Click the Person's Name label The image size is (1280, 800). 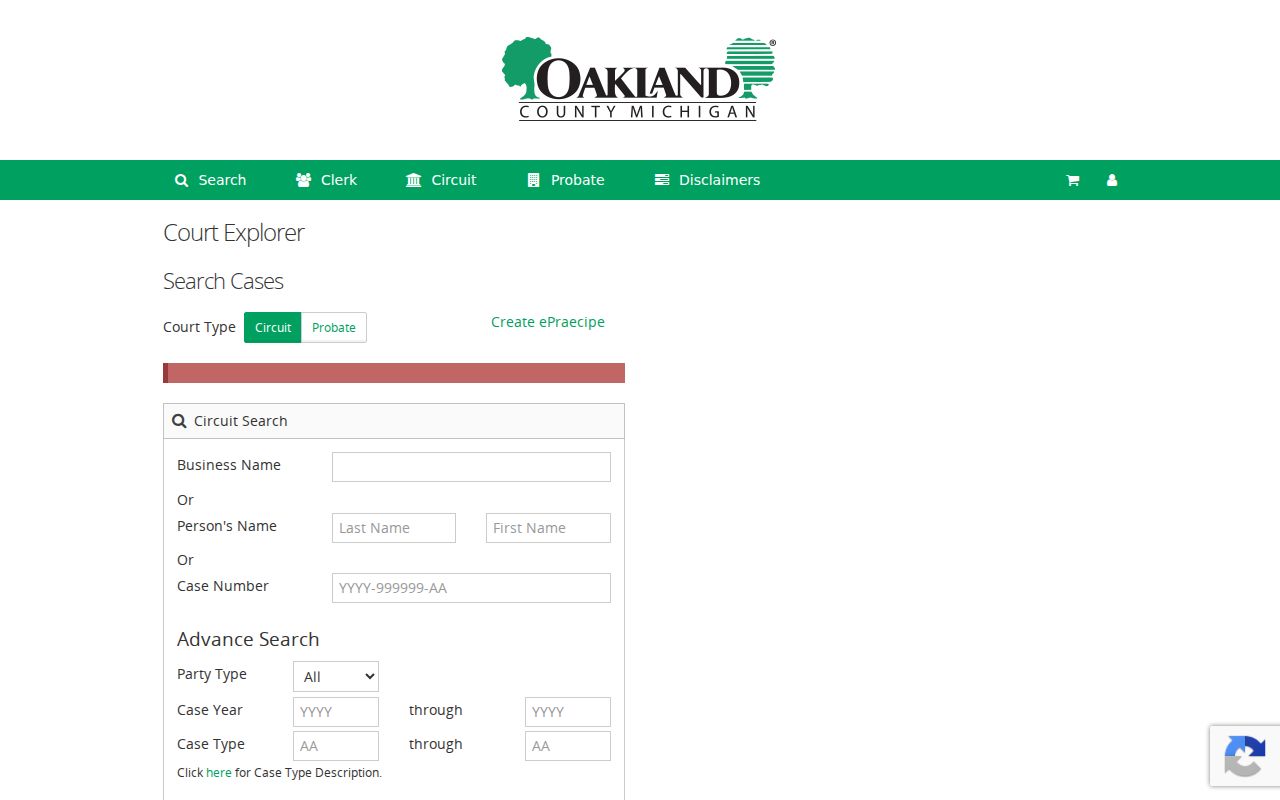[227, 526]
